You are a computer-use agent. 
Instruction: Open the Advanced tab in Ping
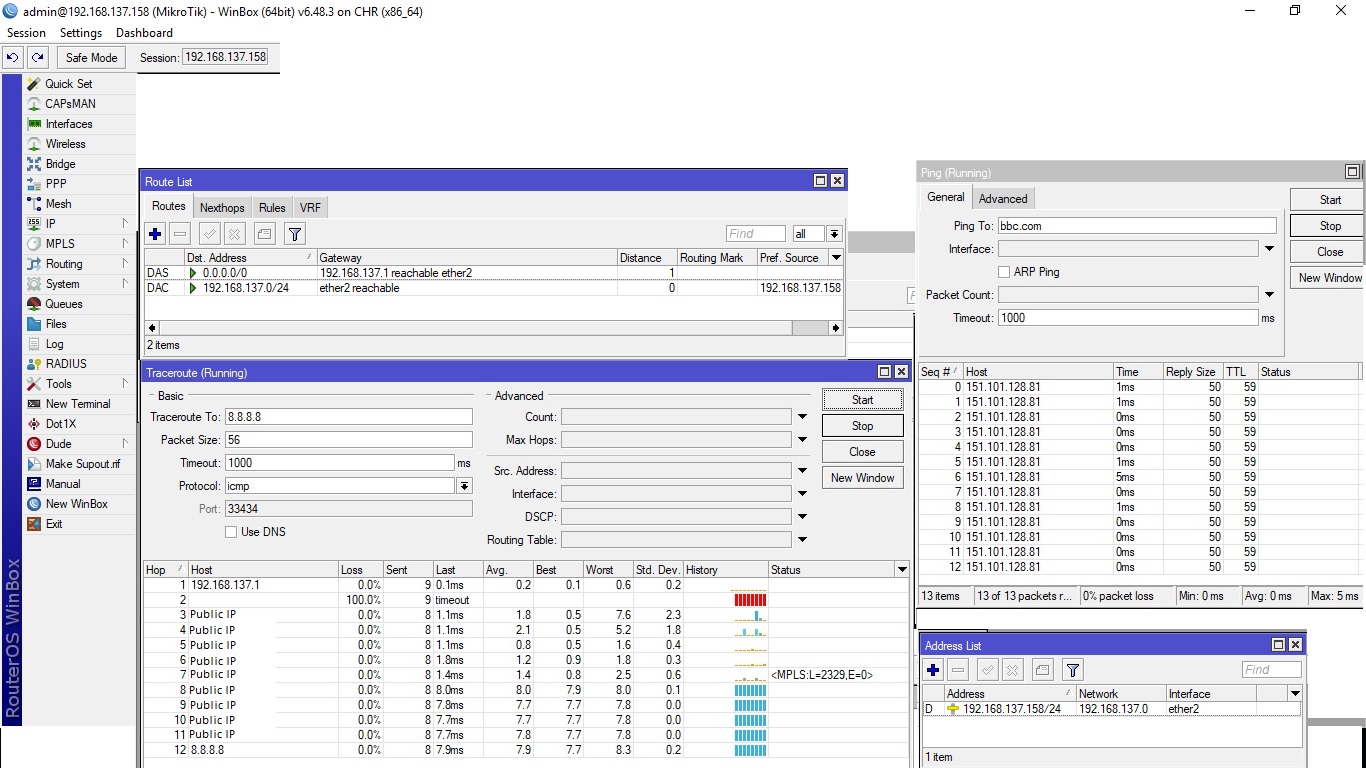1003,198
